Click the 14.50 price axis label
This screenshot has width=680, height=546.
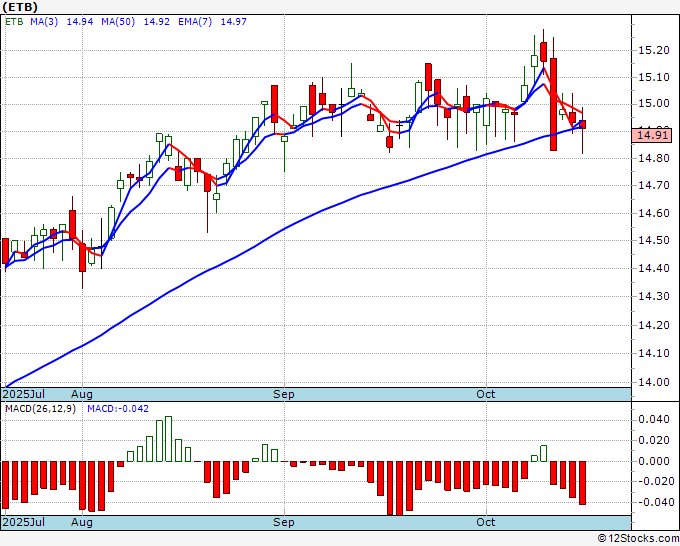(654, 240)
